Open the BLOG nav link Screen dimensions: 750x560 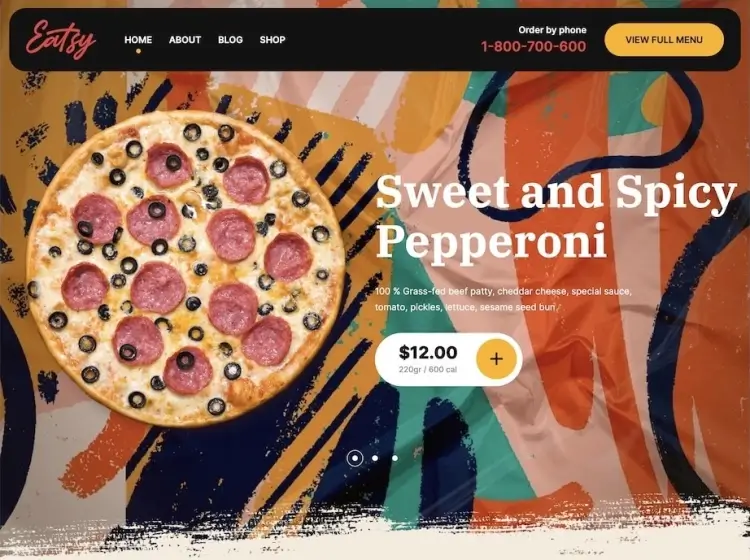(x=231, y=40)
